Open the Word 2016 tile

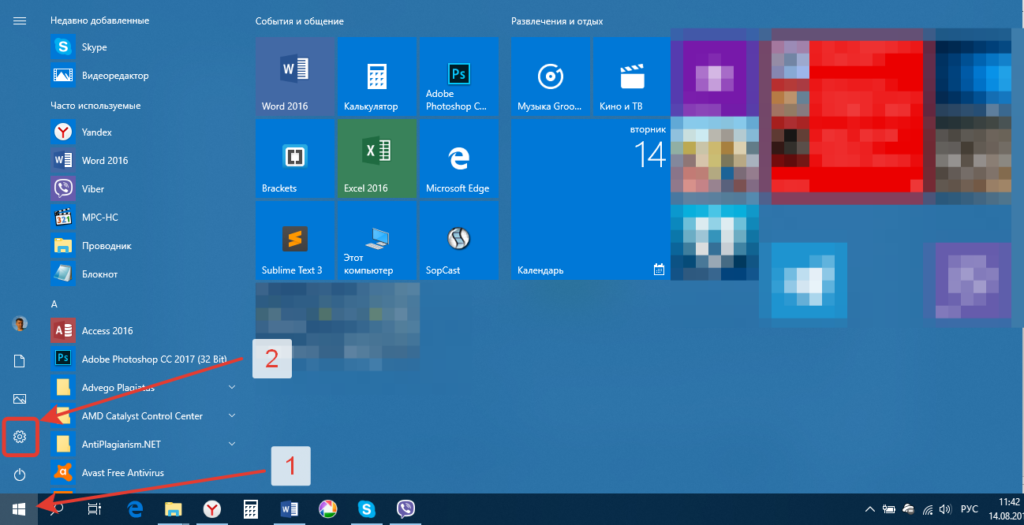click(x=295, y=78)
